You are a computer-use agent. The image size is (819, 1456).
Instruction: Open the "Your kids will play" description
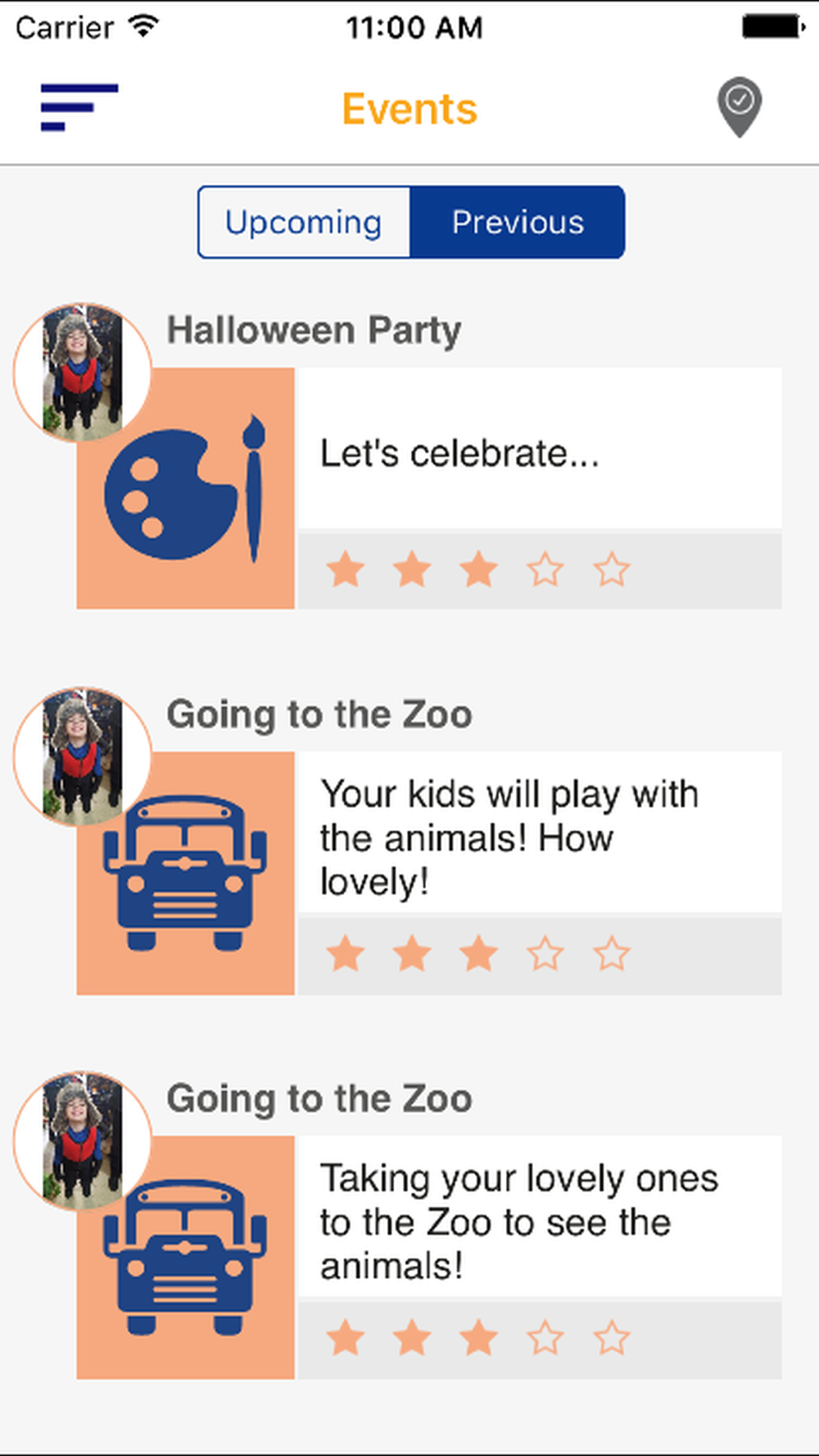coord(508,837)
